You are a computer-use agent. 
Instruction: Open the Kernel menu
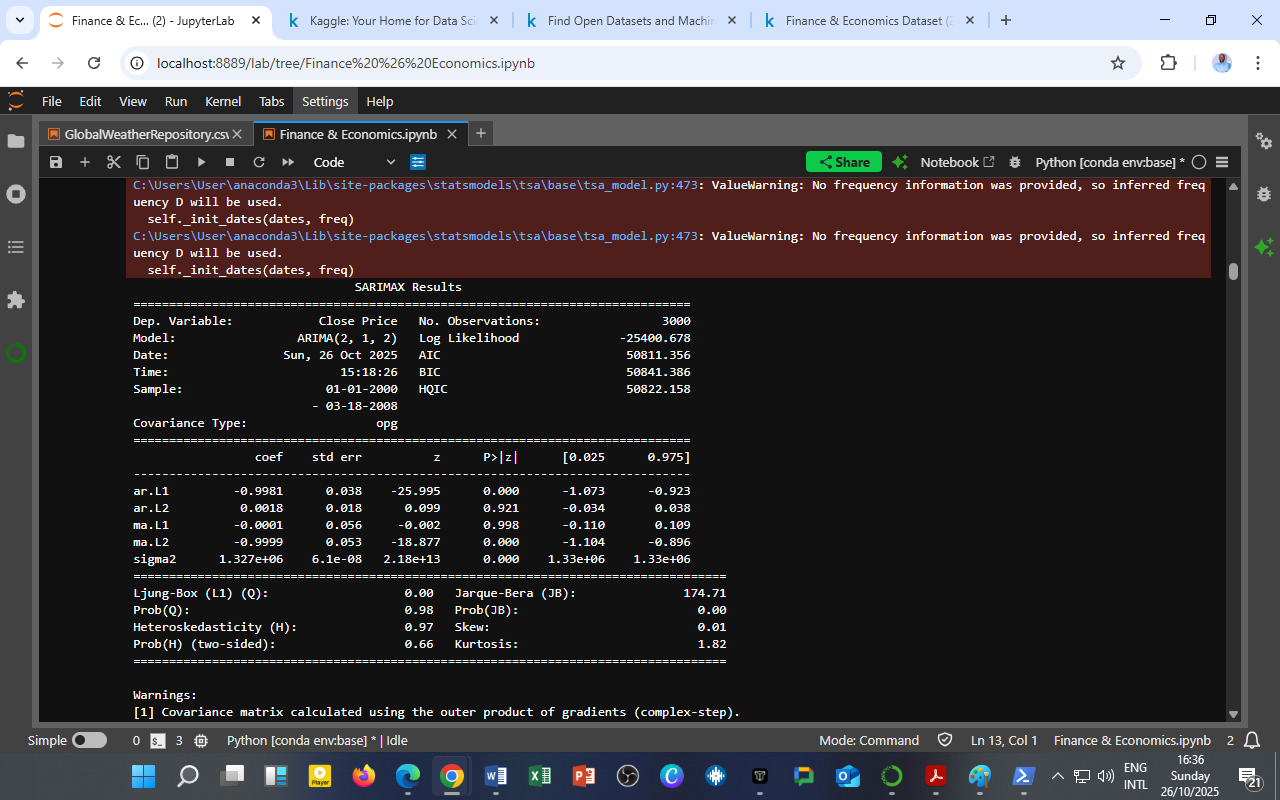[222, 101]
